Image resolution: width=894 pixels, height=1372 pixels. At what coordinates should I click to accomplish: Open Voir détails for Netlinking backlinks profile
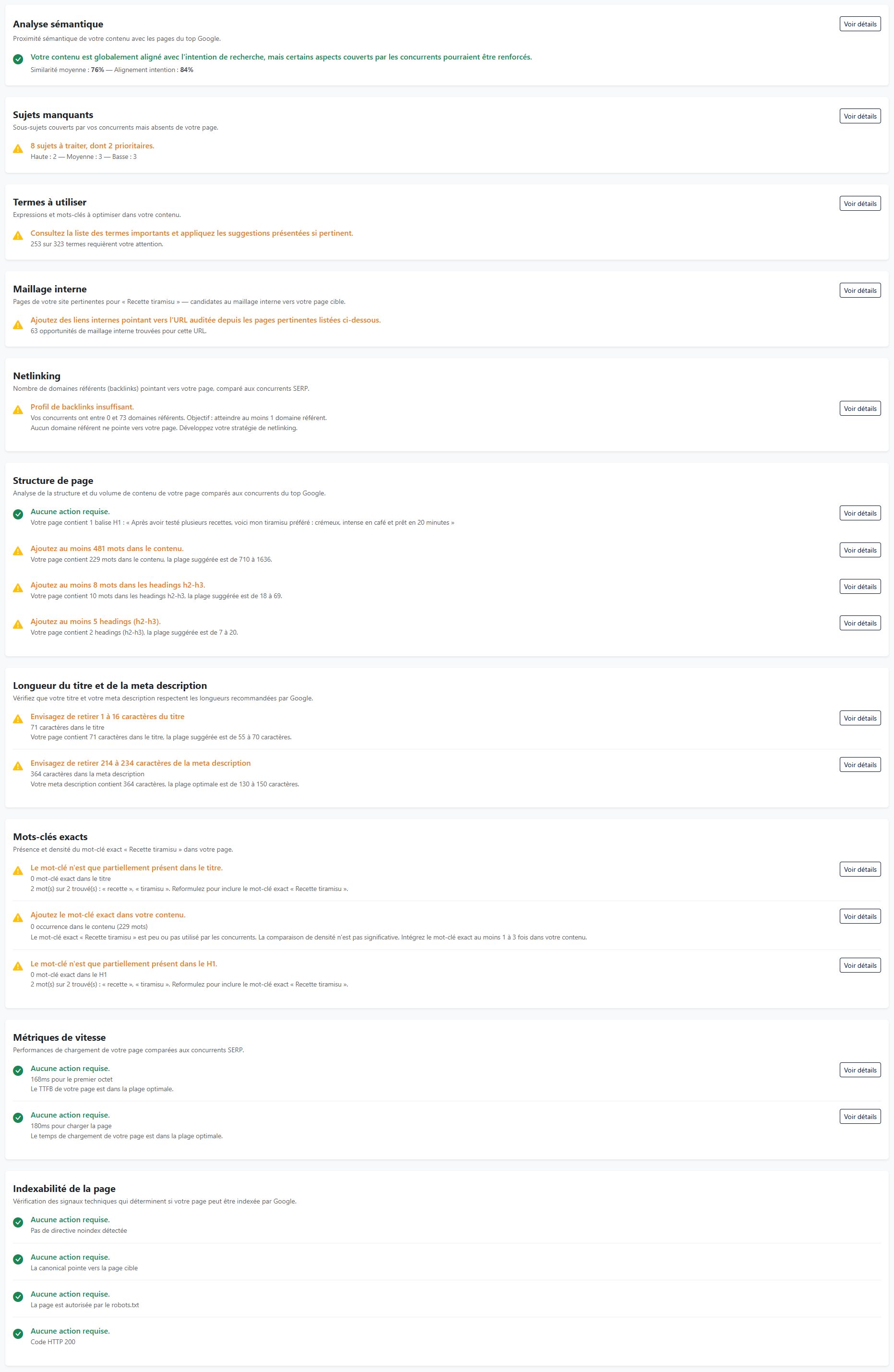click(860, 408)
